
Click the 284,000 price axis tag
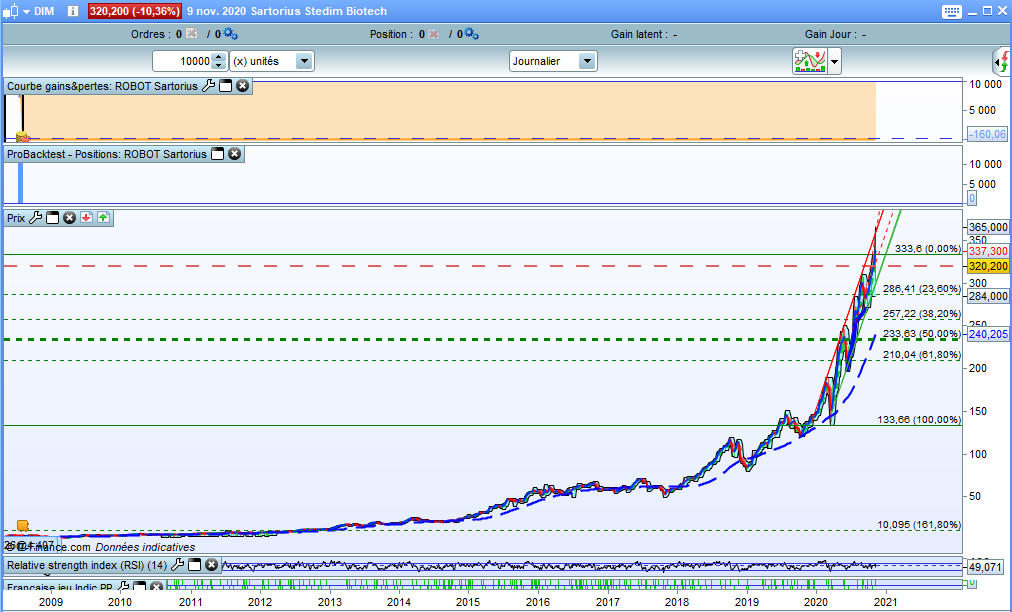(x=988, y=296)
